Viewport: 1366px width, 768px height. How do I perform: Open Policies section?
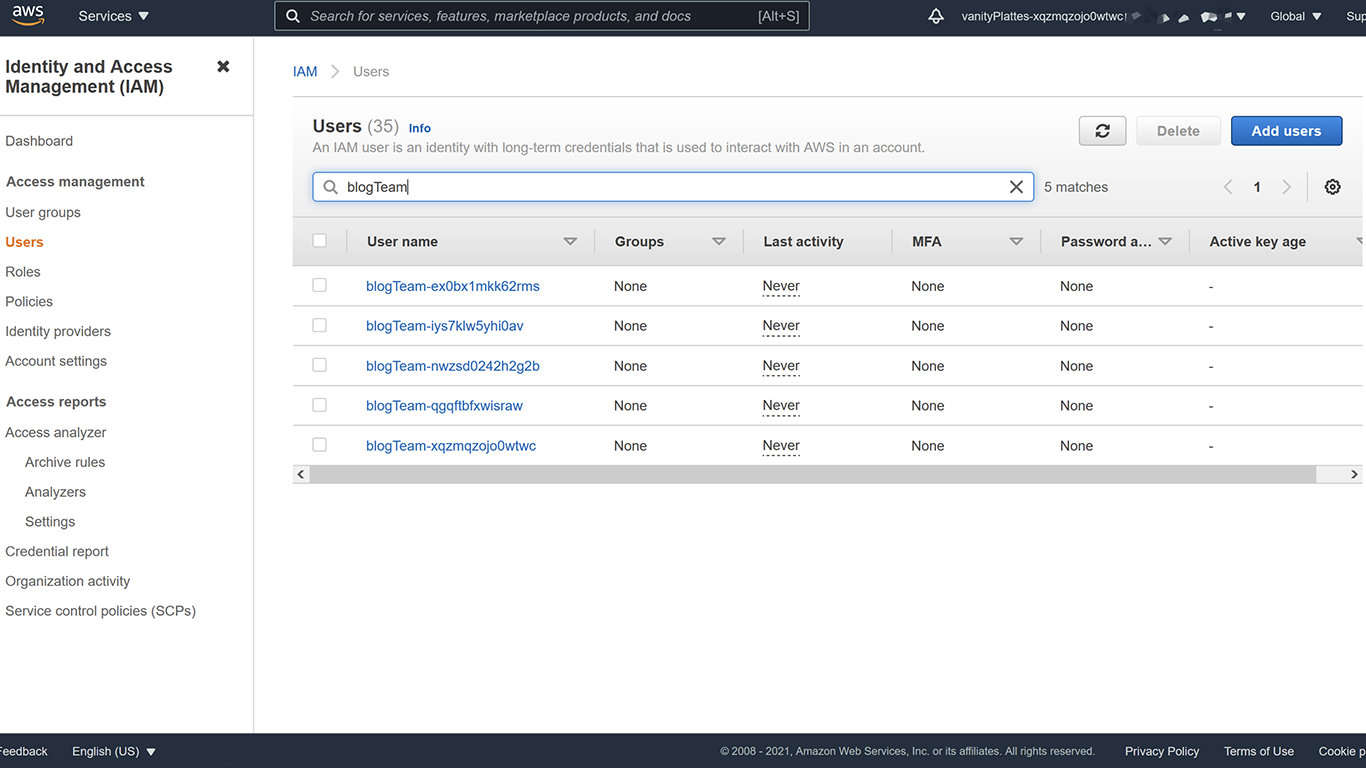coord(29,301)
